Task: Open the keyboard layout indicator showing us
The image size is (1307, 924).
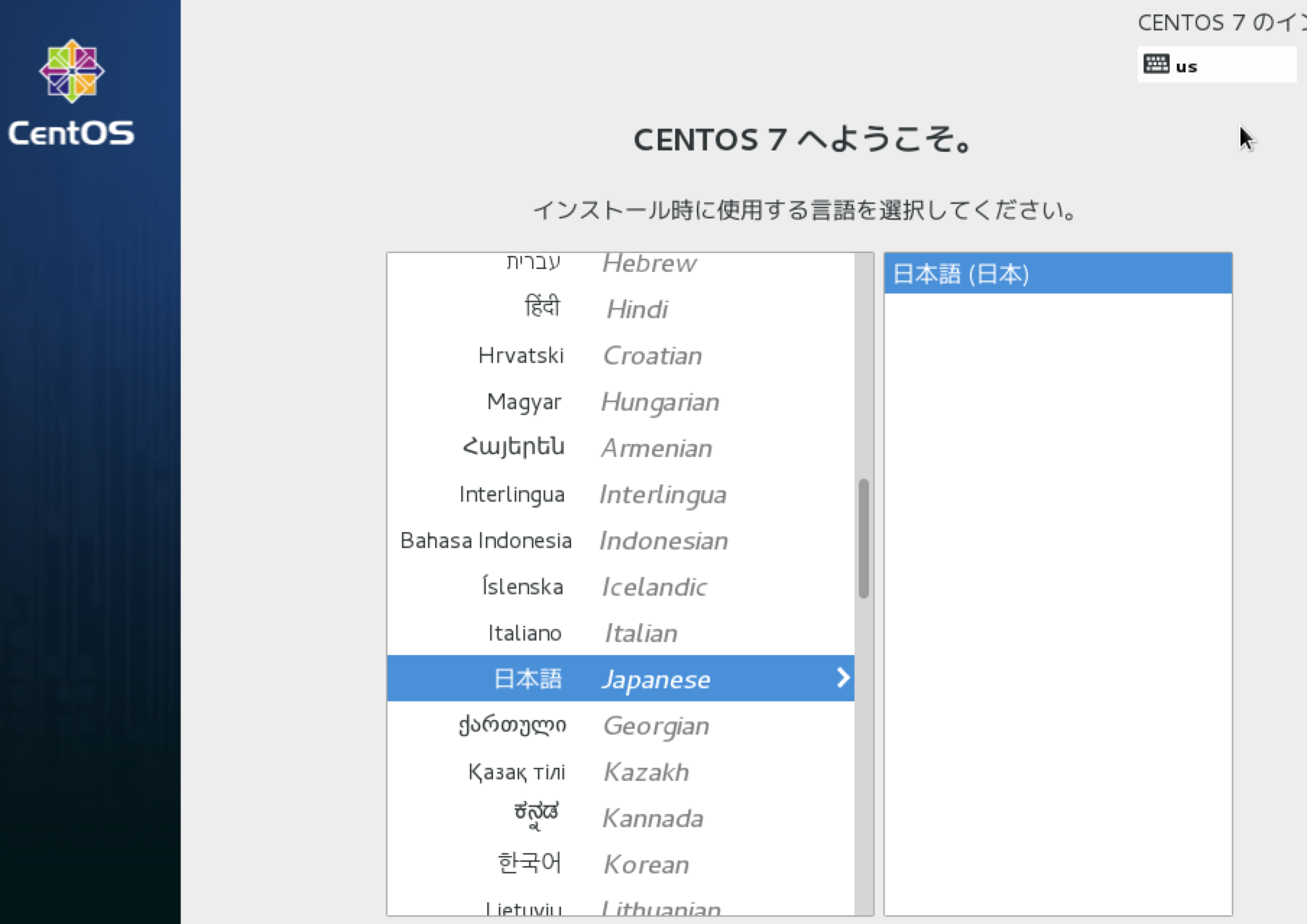Action: (x=1214, y=65)
